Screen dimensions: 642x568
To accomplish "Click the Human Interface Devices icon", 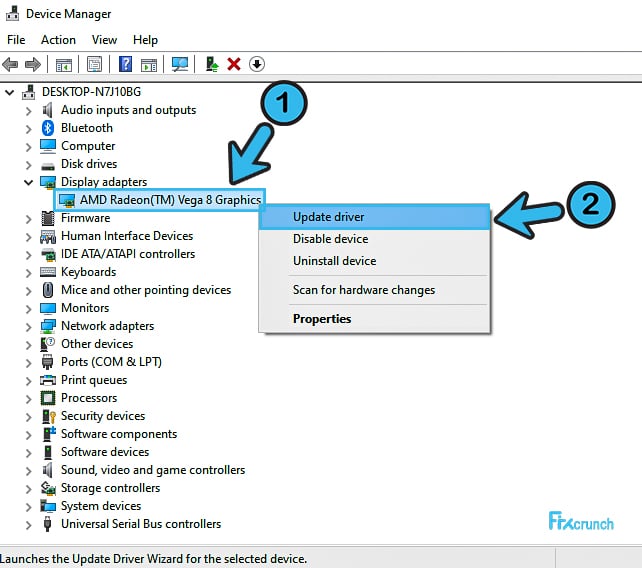I will [x=48, y=237].
